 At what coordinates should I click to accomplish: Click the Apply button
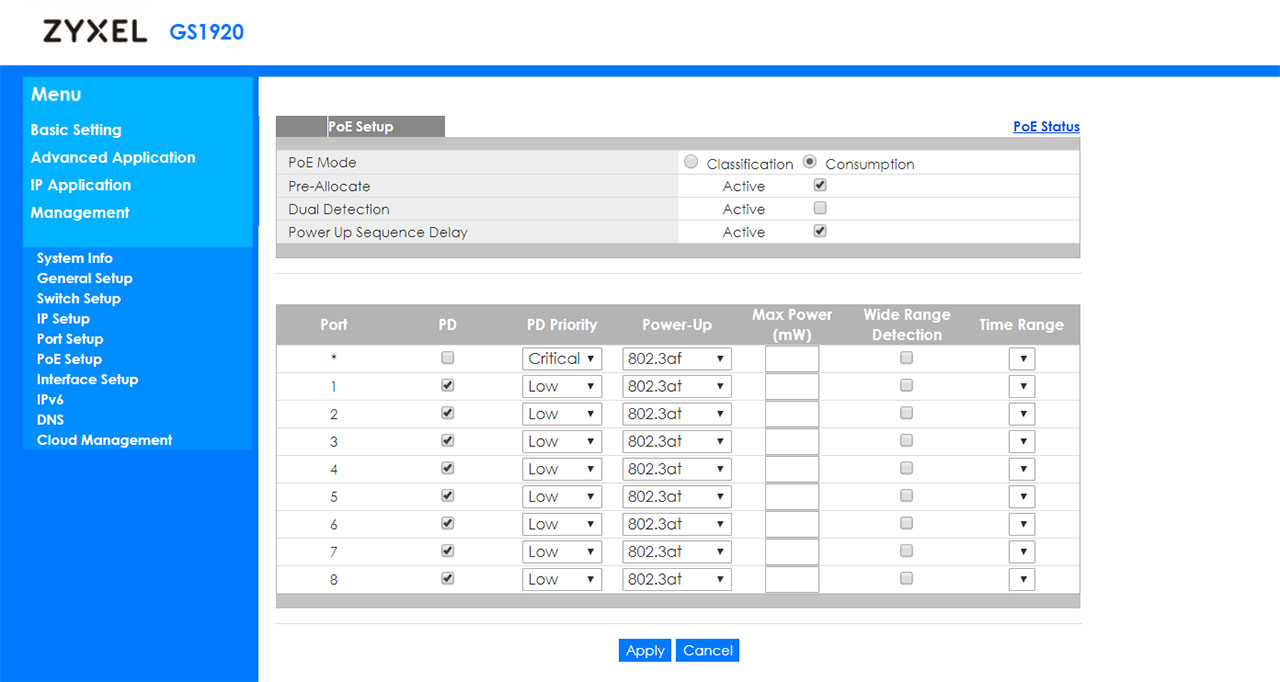click(645, 650)
